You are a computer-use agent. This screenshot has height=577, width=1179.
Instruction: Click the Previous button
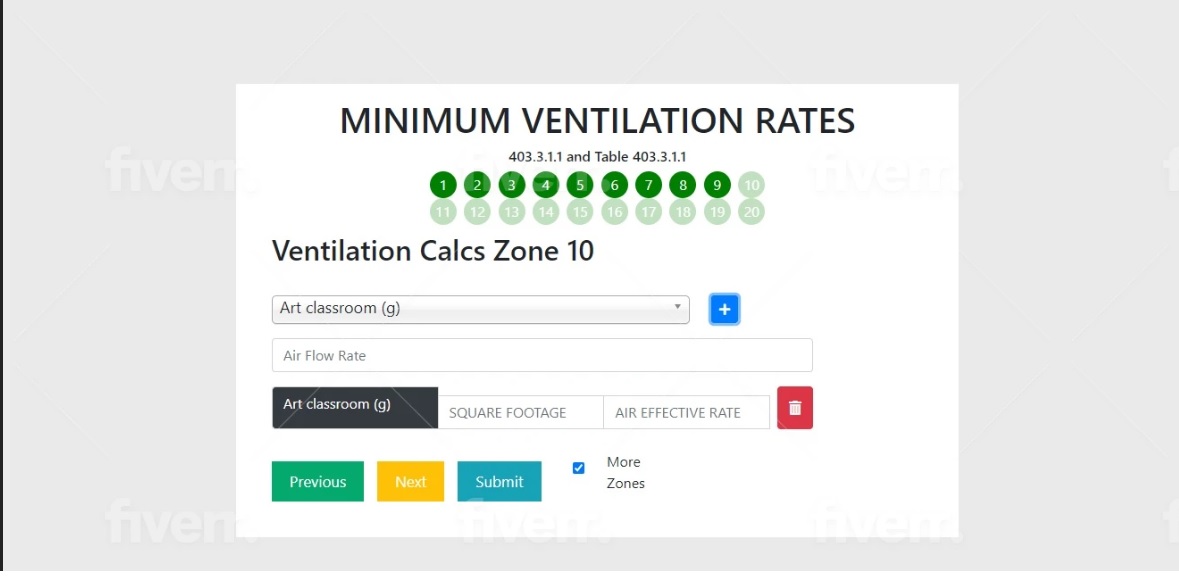317,481
